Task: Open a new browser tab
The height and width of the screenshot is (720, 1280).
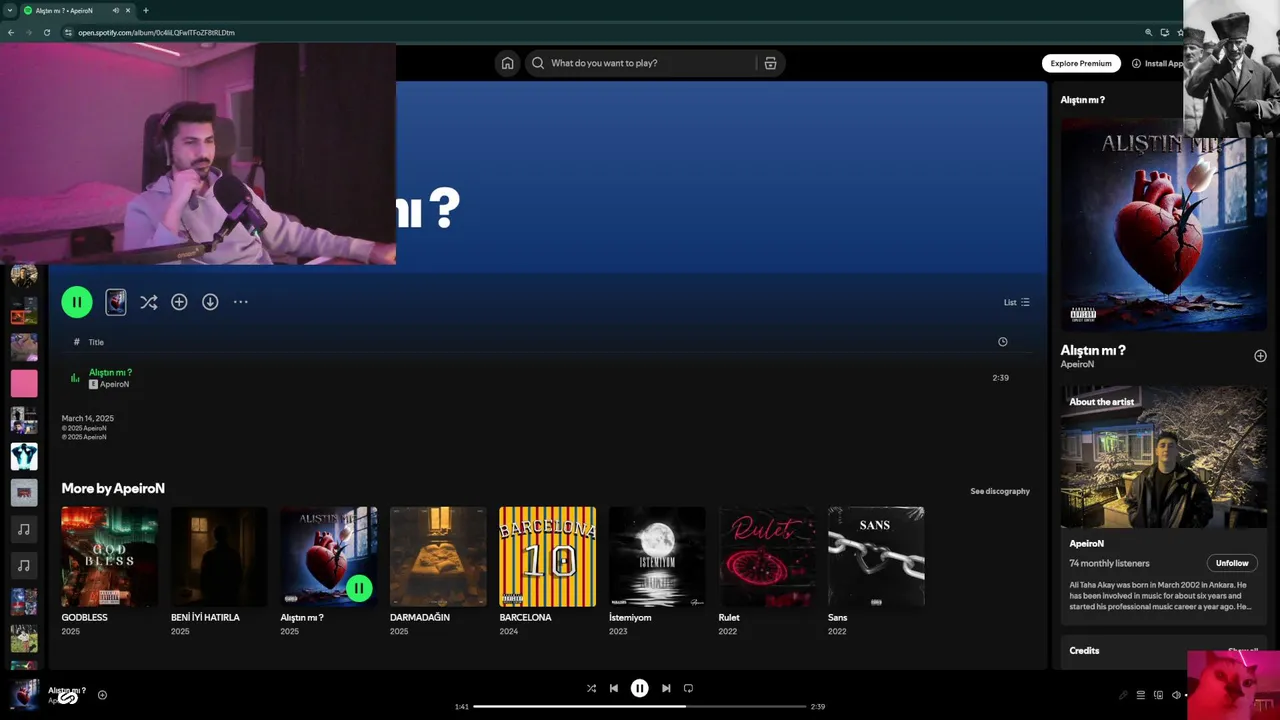Action: (x=146, y=10)
